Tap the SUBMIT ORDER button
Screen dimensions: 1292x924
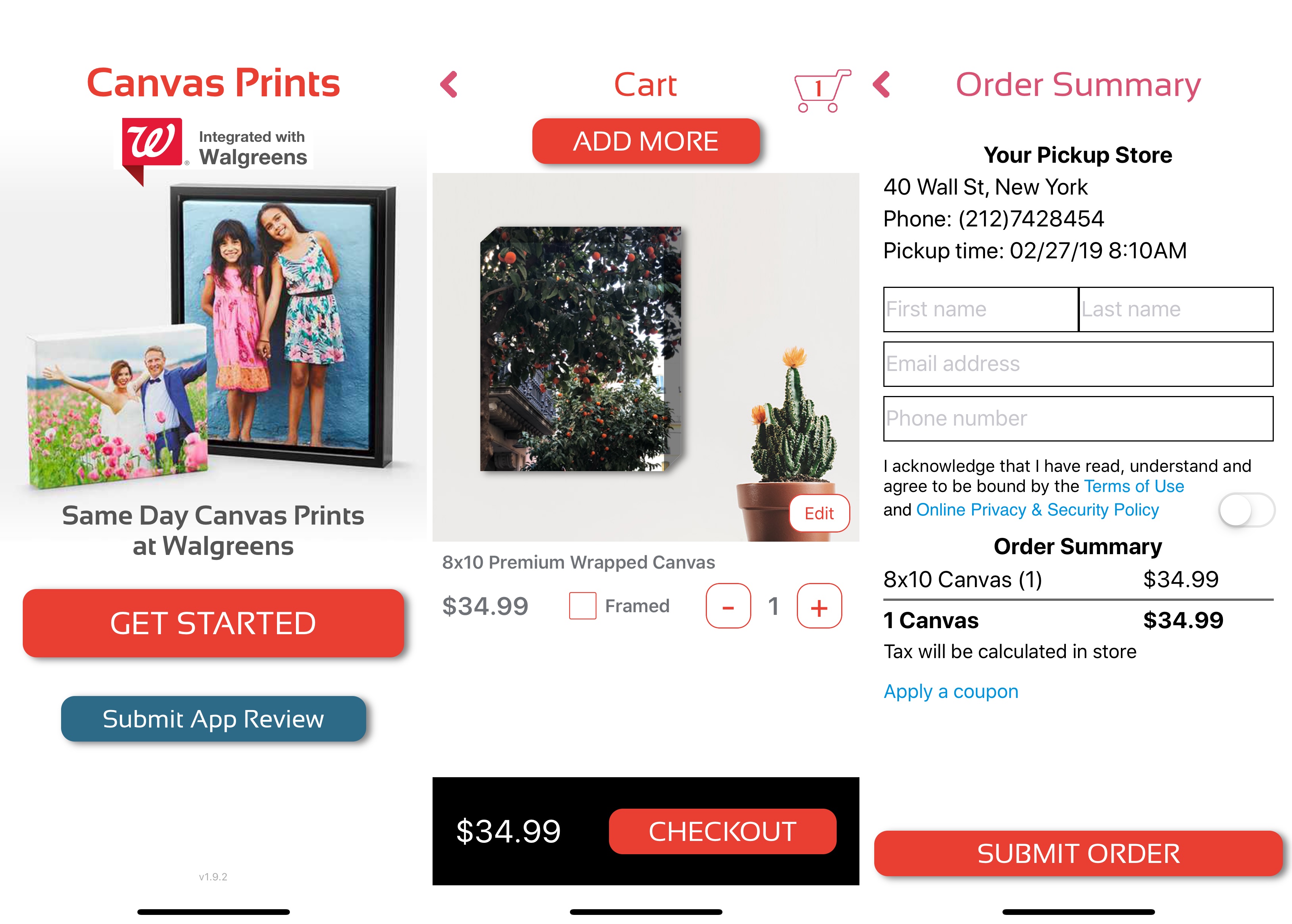[x=1078, y=853]
